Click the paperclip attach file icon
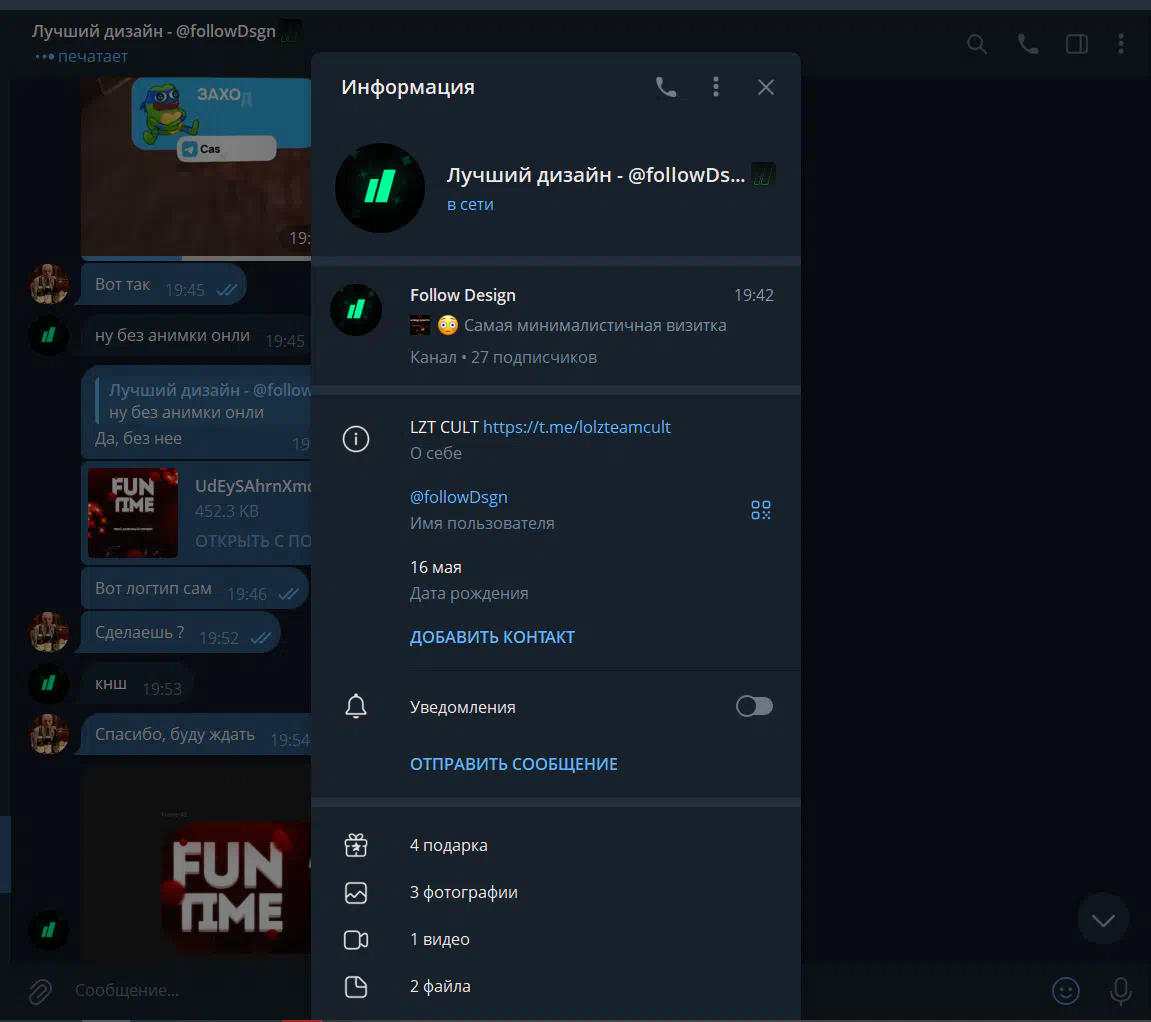Screen dimensions: 1151x1022 40,991
